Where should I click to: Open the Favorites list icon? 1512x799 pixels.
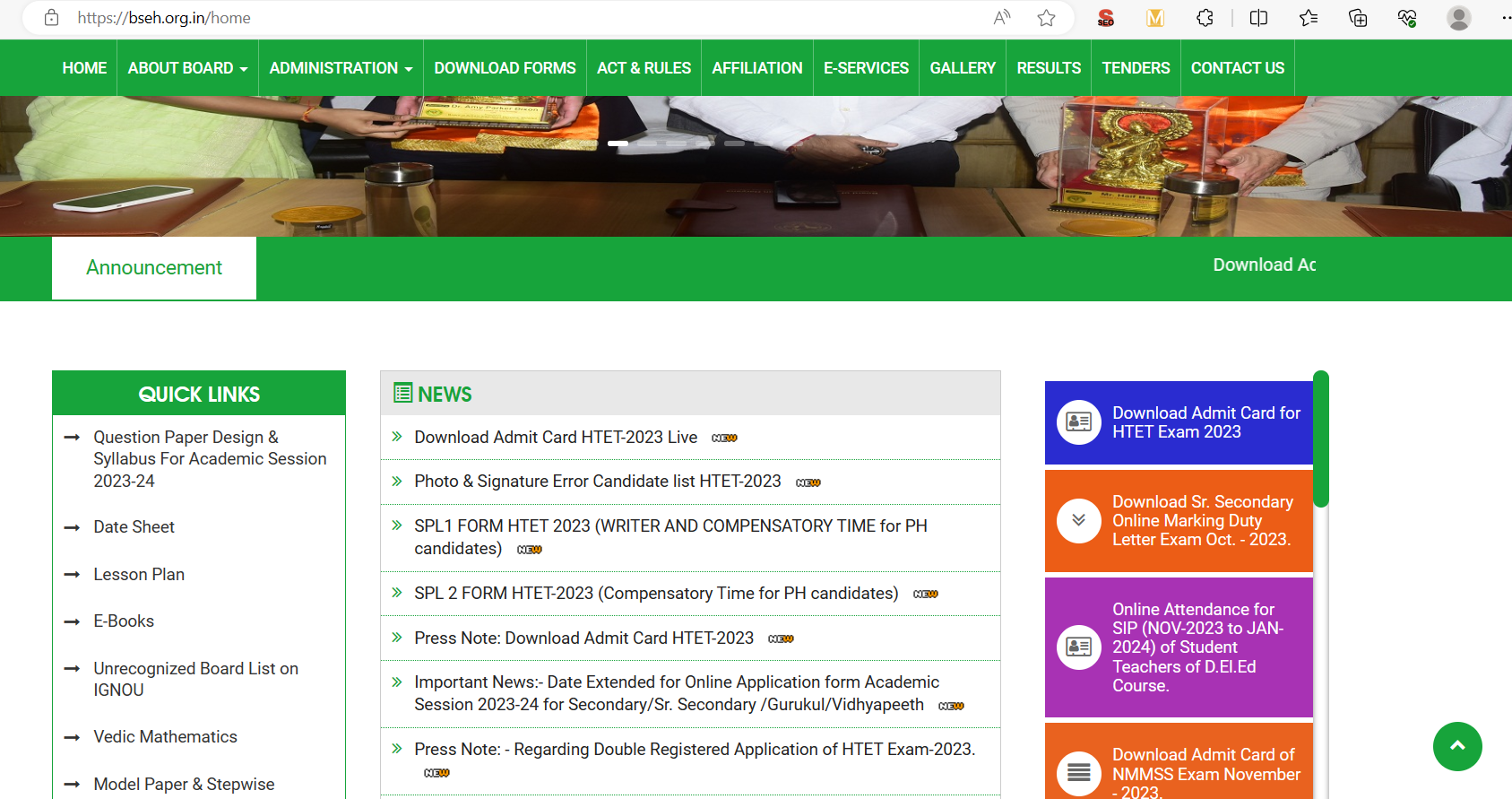[1309, 18]
